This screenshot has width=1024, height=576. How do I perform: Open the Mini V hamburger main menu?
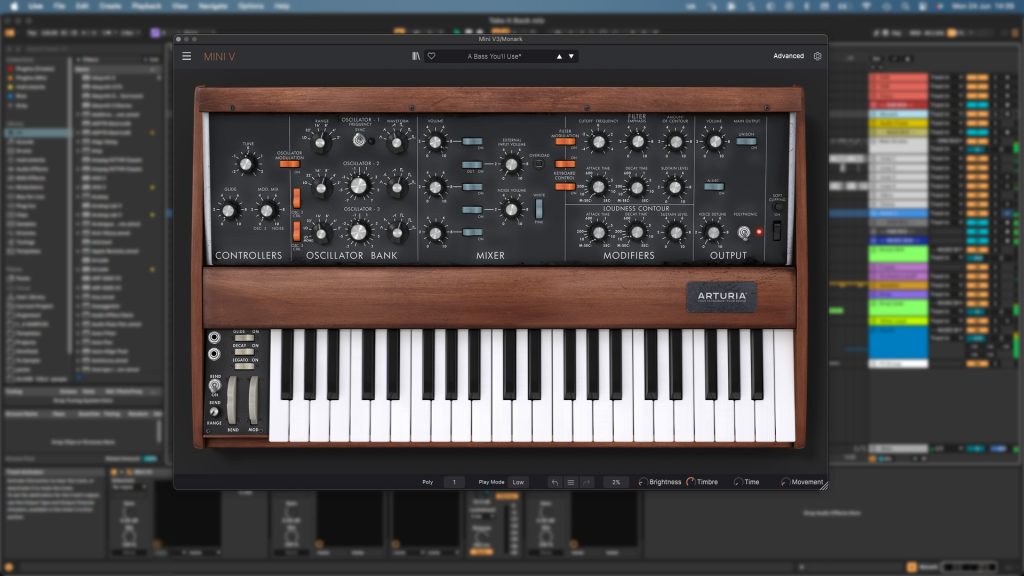pyautogui.click(x=186, y=56)
